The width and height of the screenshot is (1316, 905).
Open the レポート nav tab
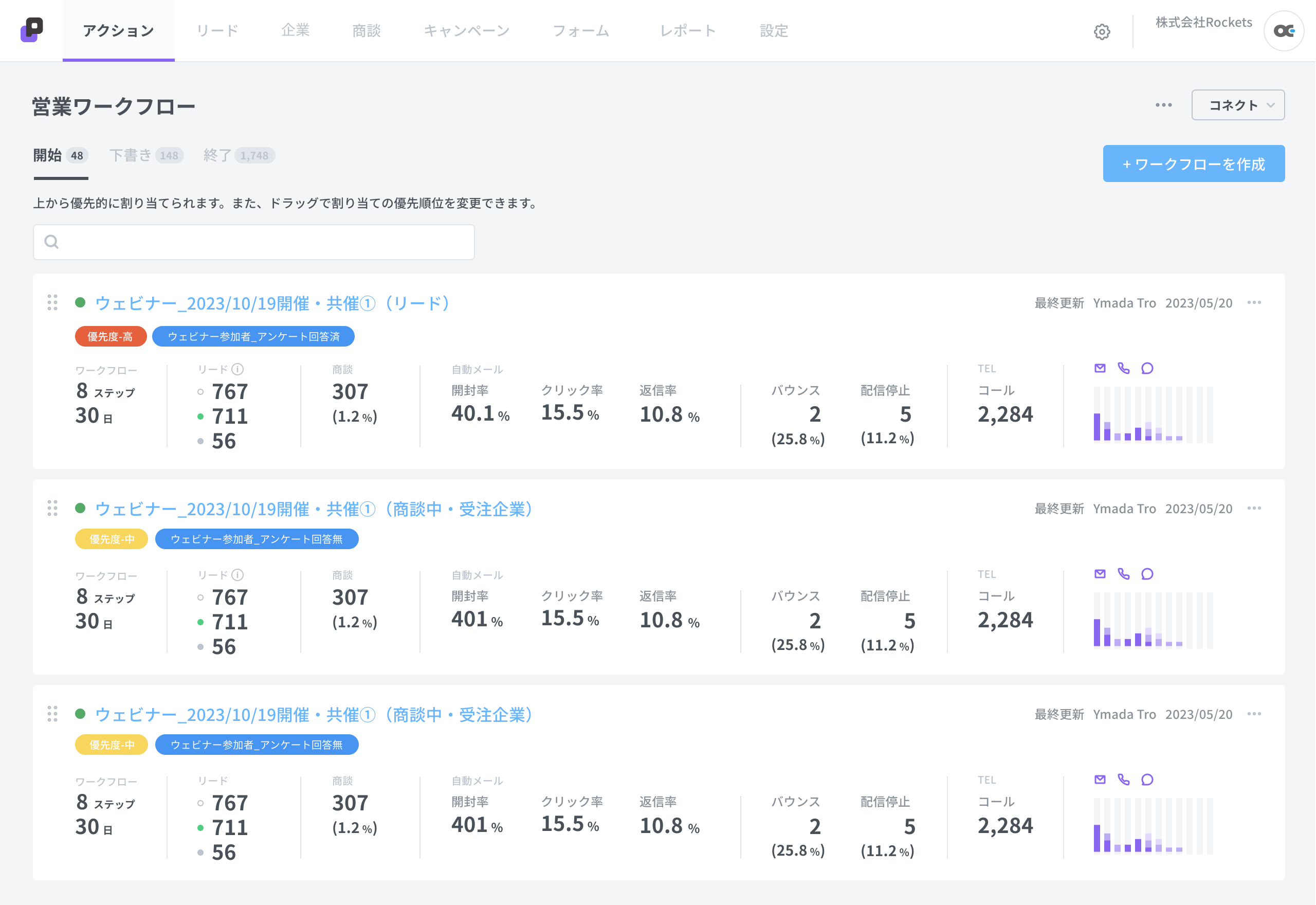click(688, 31)
